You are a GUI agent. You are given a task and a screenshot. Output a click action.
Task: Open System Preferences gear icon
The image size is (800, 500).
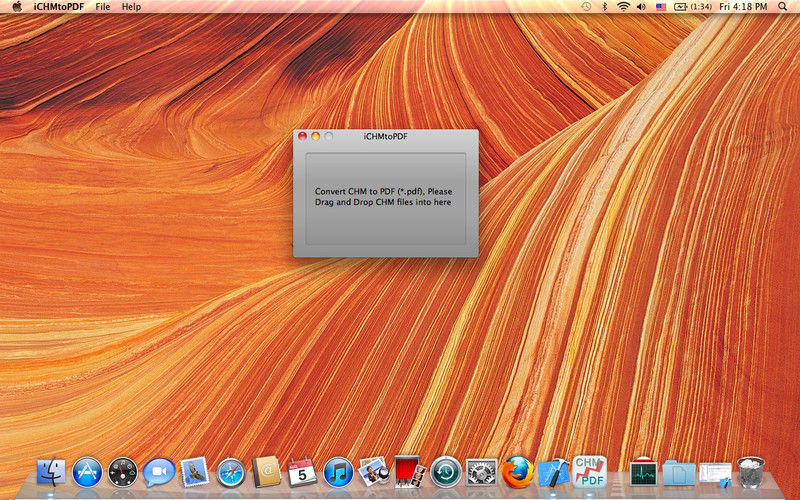pyautogui.click(x=481, y=472)
